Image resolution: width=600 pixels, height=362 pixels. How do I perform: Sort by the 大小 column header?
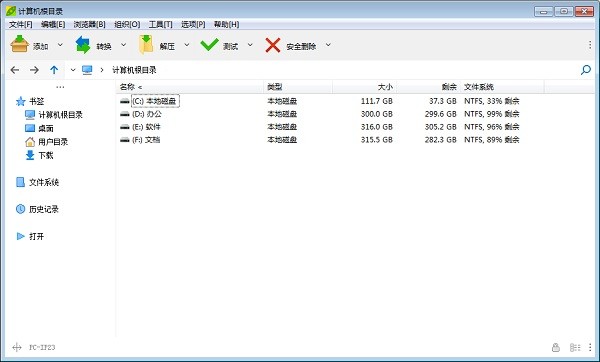pos(364,87)
